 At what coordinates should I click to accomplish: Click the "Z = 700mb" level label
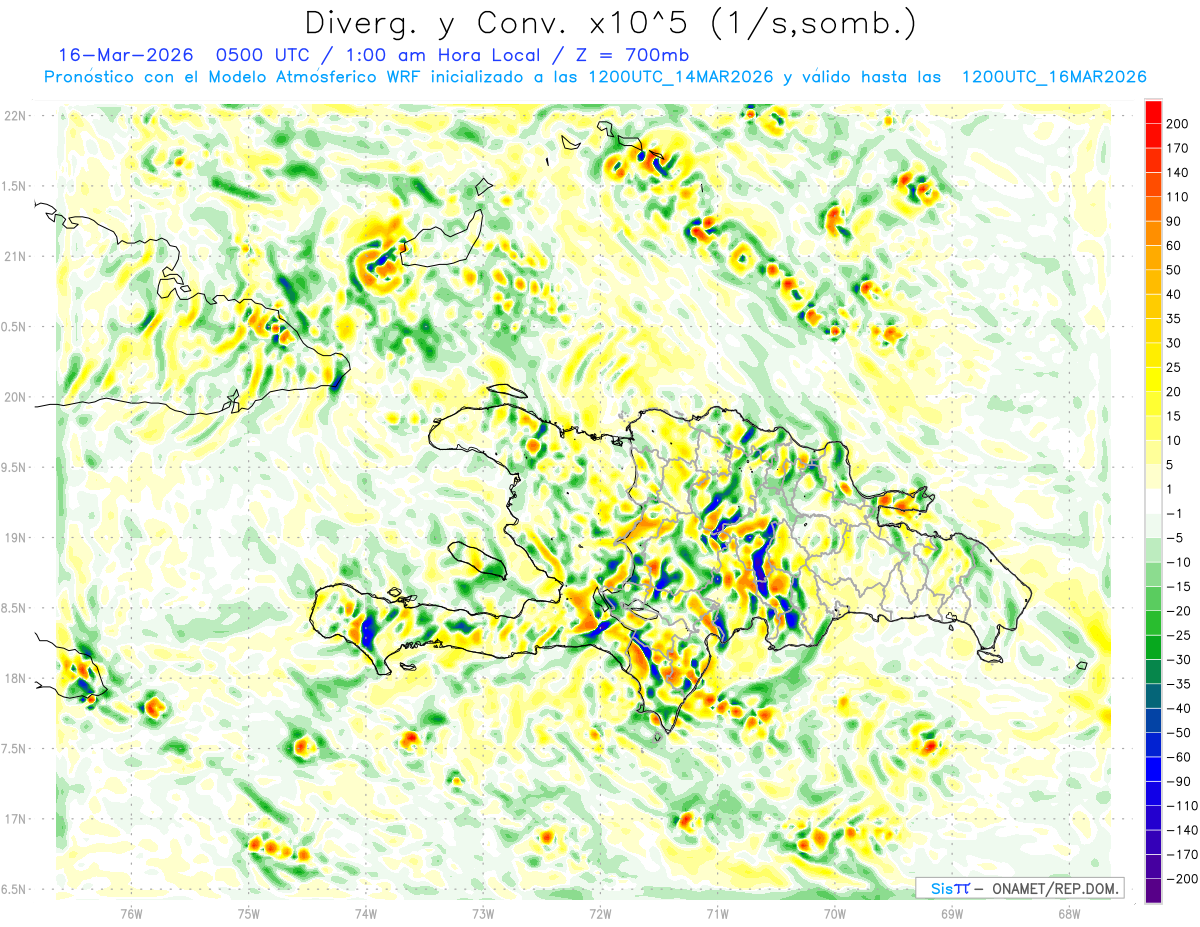tap(633, 55)
